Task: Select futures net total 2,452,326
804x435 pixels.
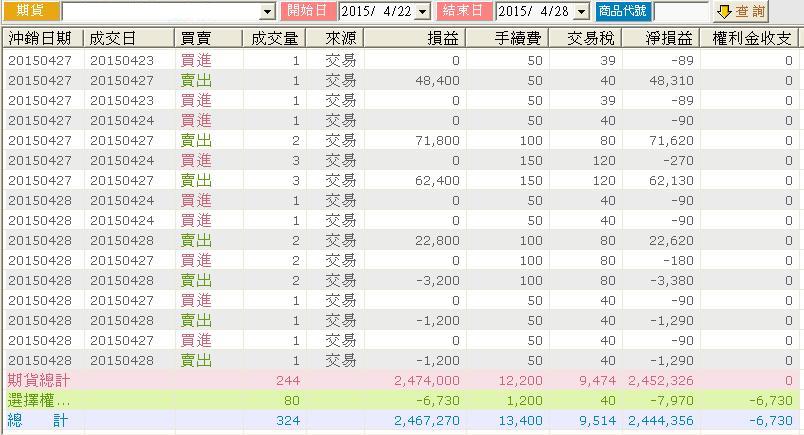Action: click(x=660, y=381)
